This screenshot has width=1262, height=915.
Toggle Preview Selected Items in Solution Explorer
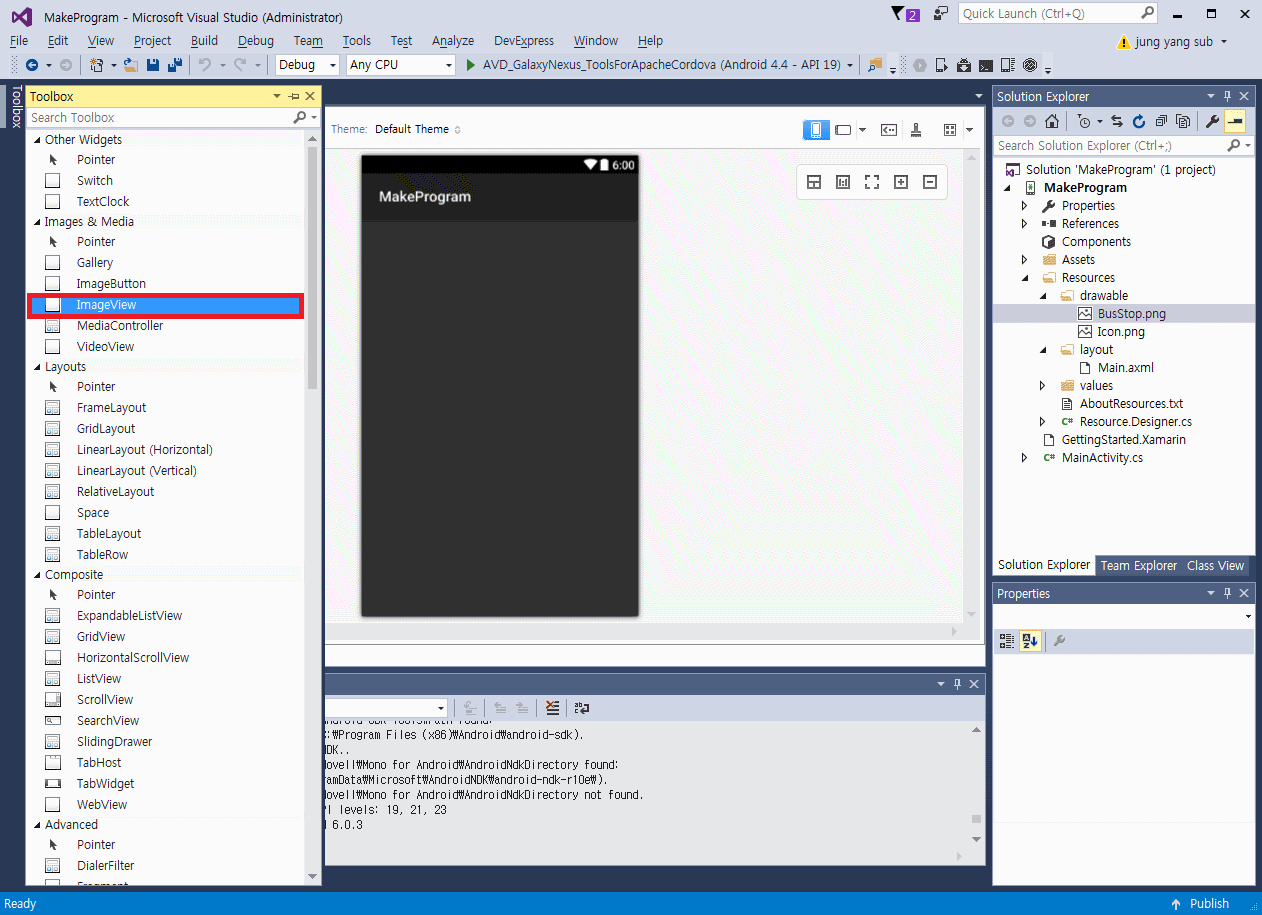pyautogui.click(x=1235, y=121)
